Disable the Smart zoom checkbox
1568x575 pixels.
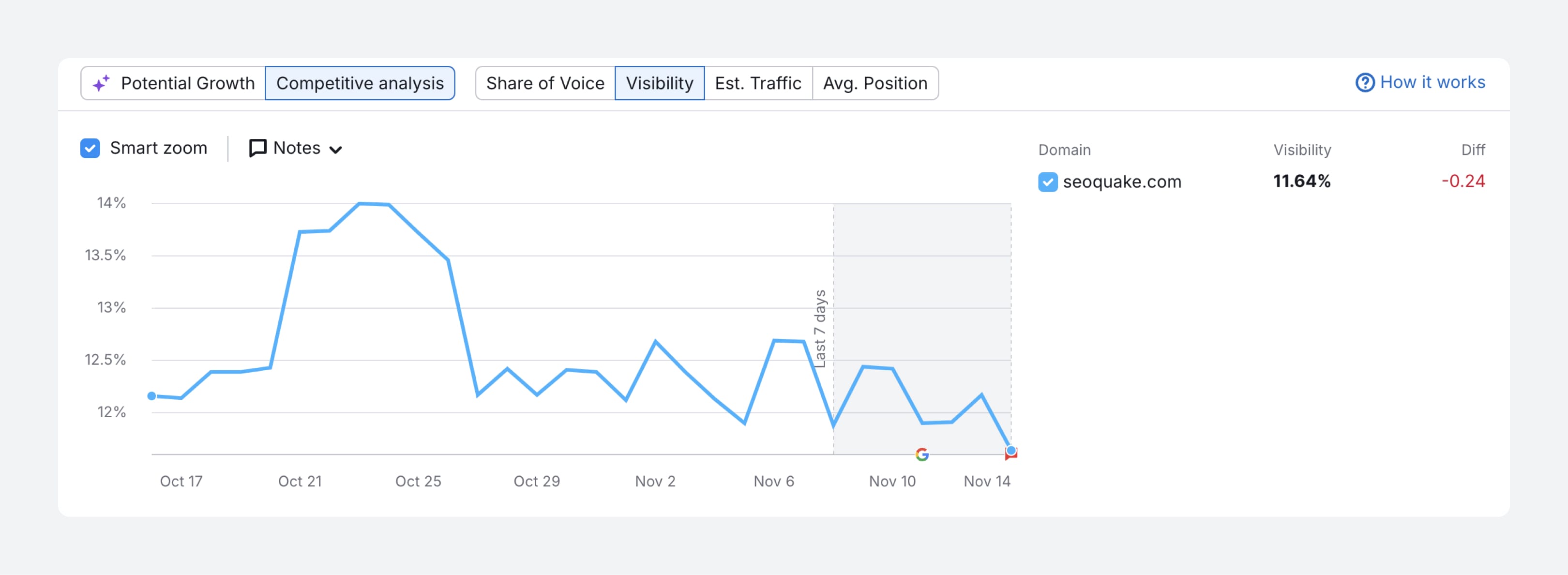tap(90, 148)
